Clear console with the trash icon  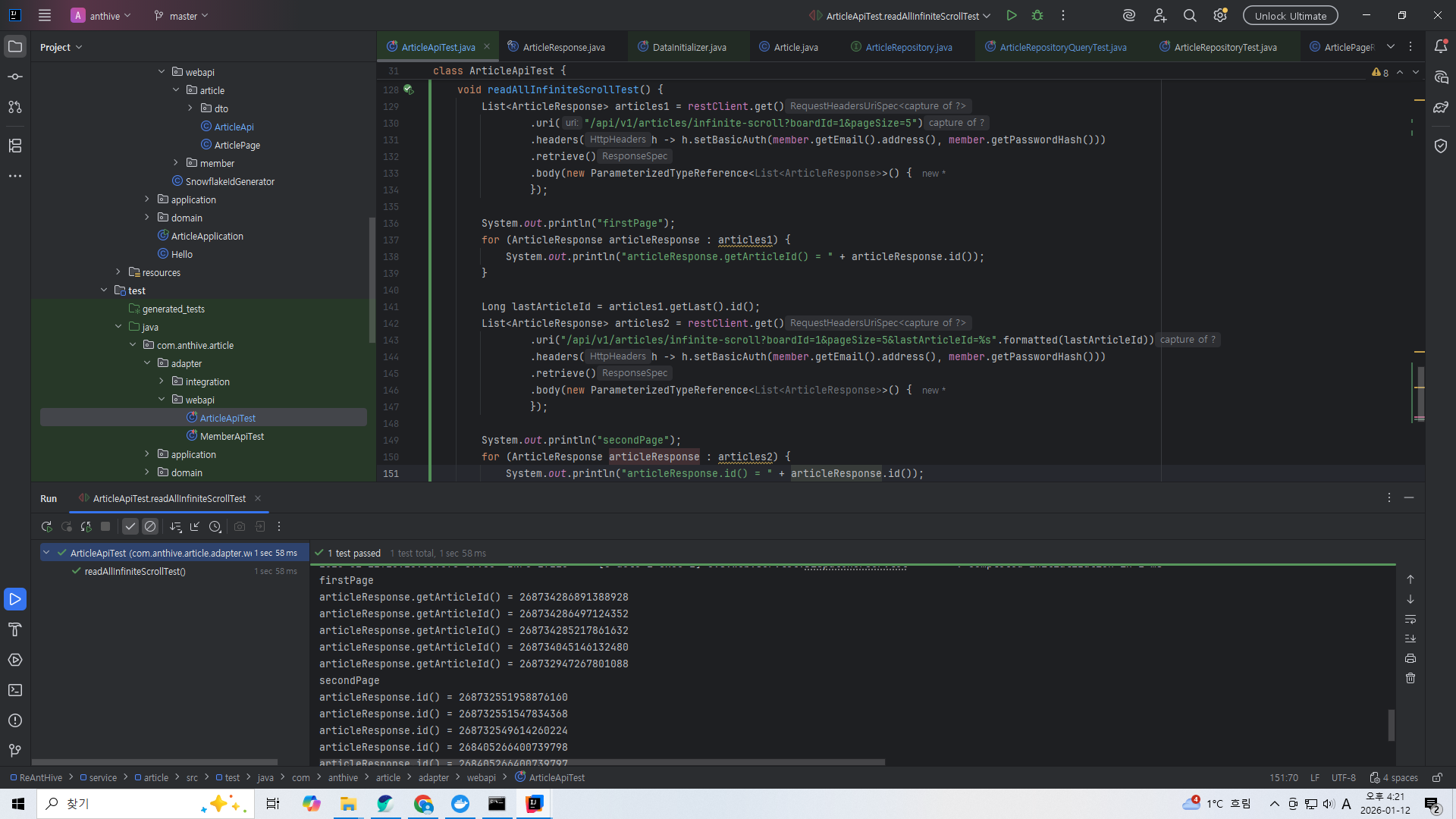[x=1410, y=678]
